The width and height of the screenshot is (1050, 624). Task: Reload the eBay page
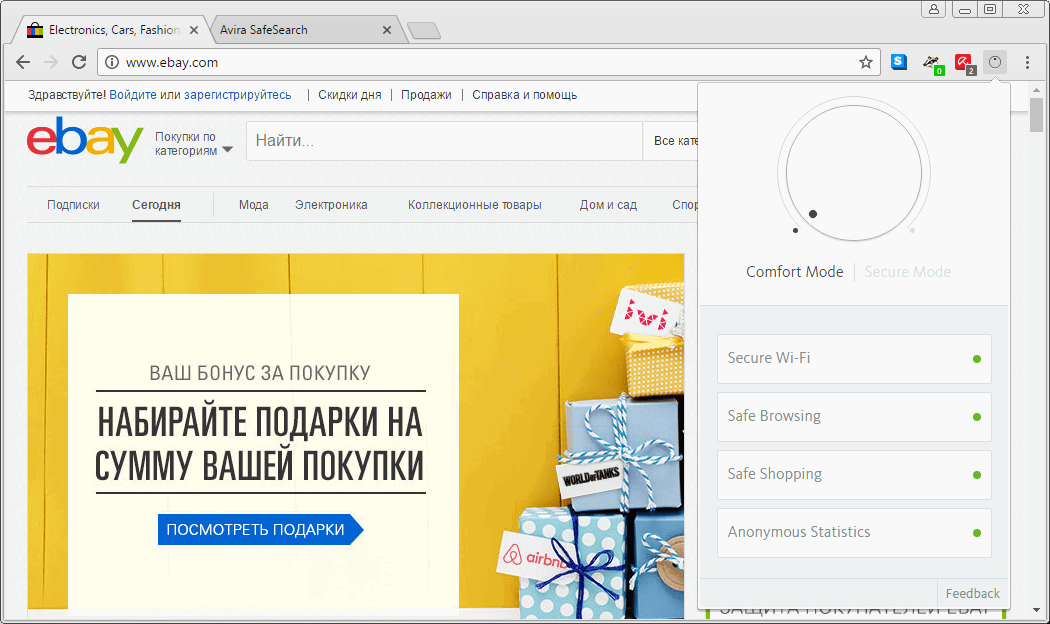[x=79, y=61]
